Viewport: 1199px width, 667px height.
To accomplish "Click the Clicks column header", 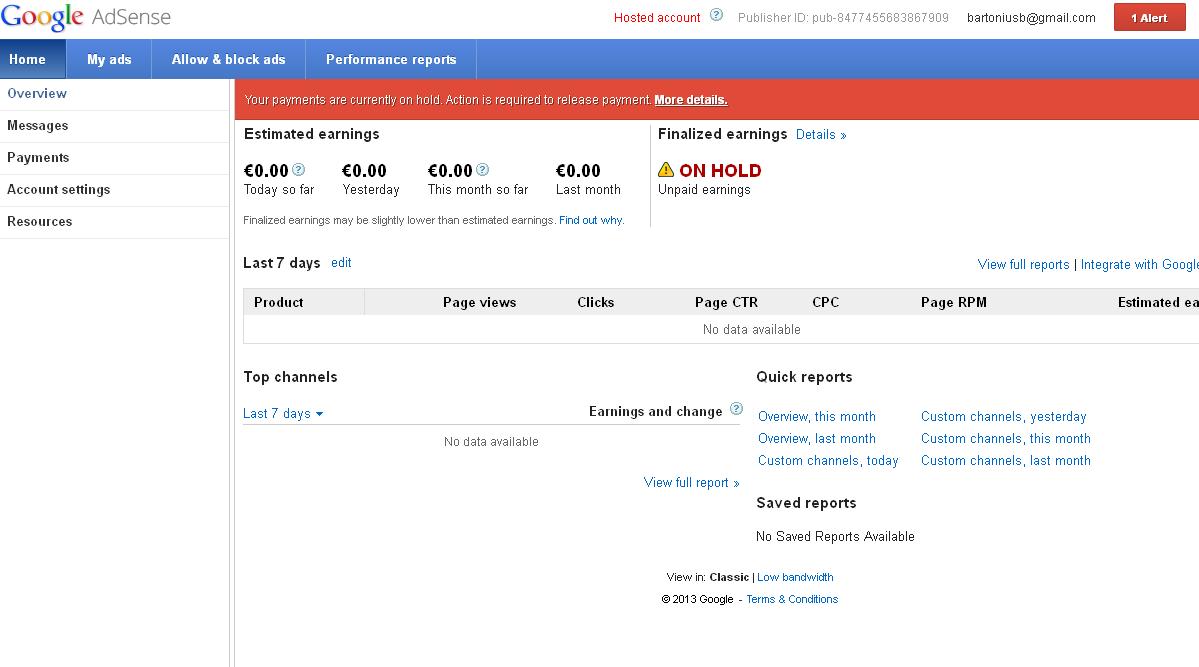I will tap(596, 302).
